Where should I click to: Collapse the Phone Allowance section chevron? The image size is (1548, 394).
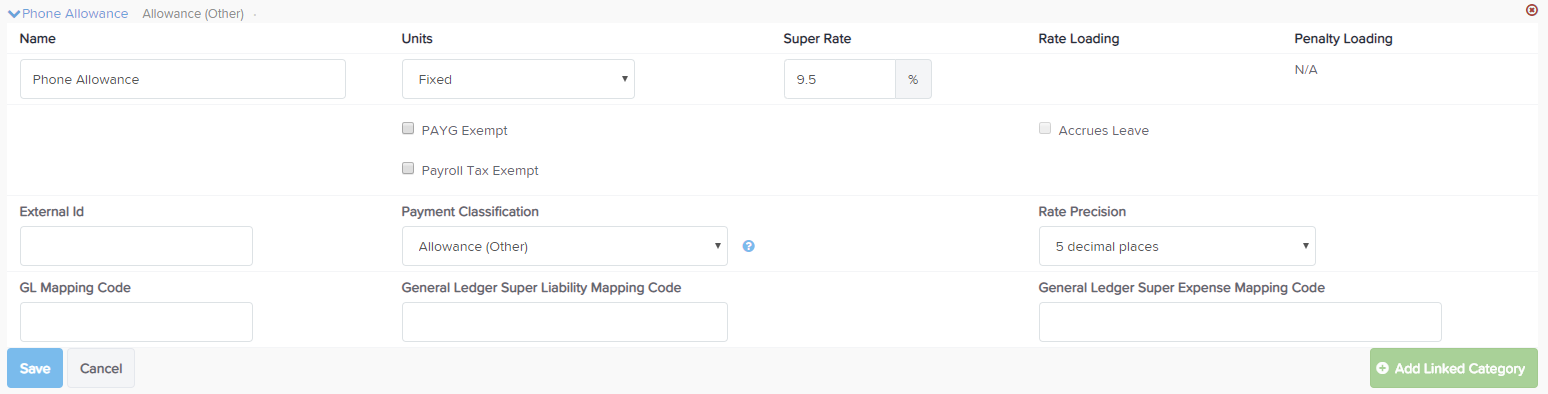[x=14, y=14]
